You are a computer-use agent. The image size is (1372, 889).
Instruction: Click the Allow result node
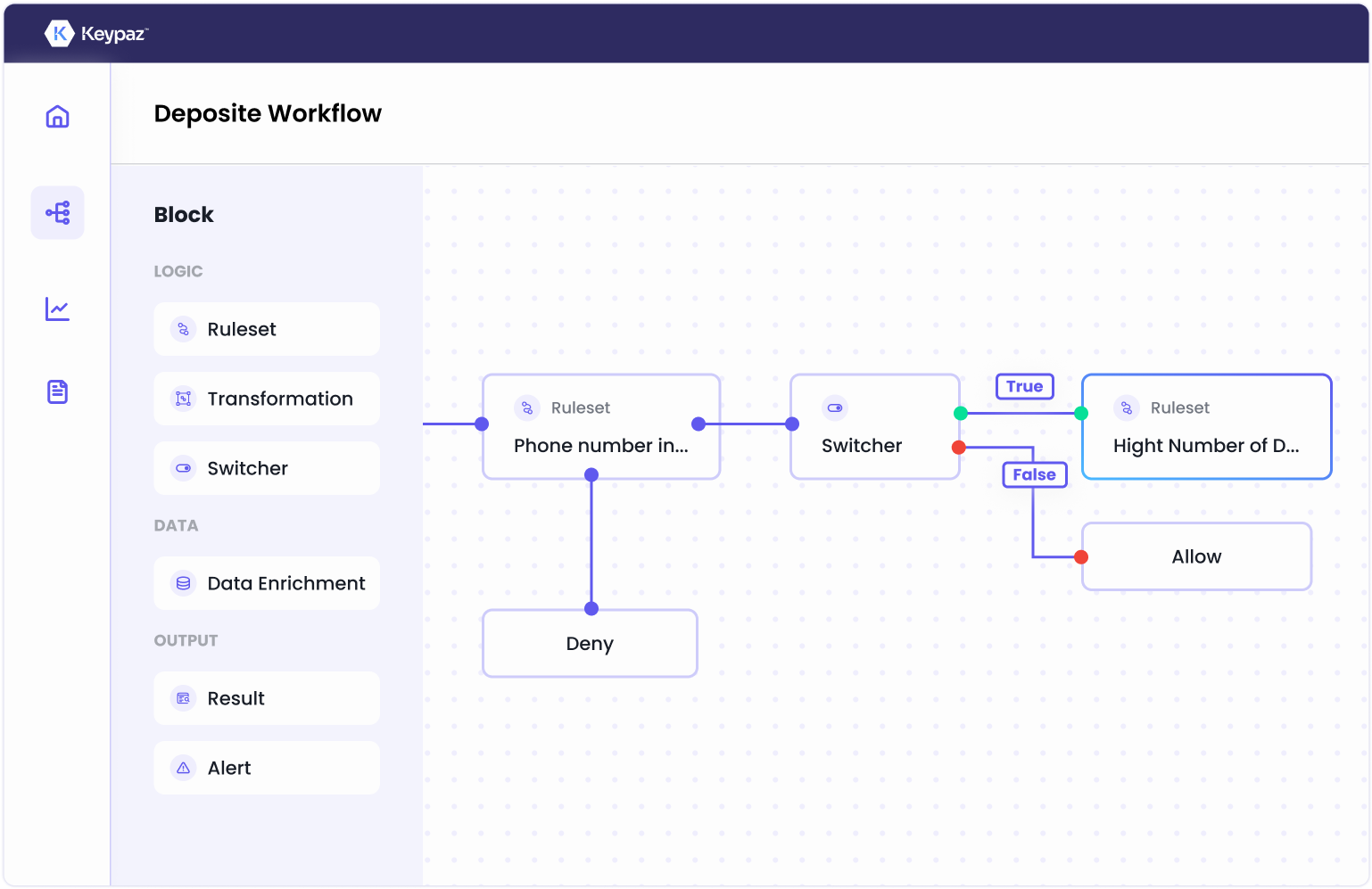coord(1196,556)
